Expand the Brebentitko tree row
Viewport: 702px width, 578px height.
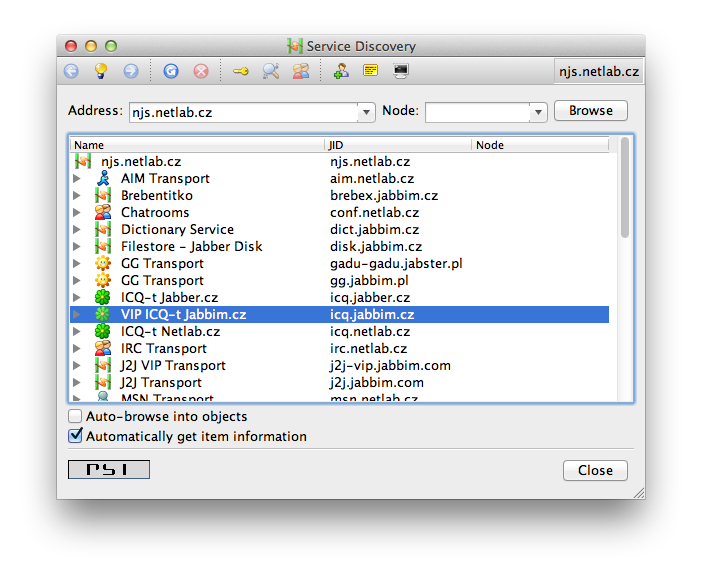[x=77, y=195]
